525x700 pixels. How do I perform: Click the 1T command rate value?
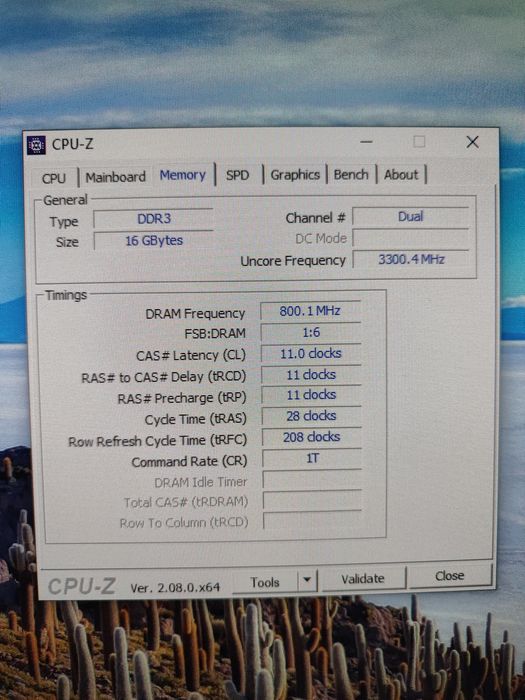312,458
